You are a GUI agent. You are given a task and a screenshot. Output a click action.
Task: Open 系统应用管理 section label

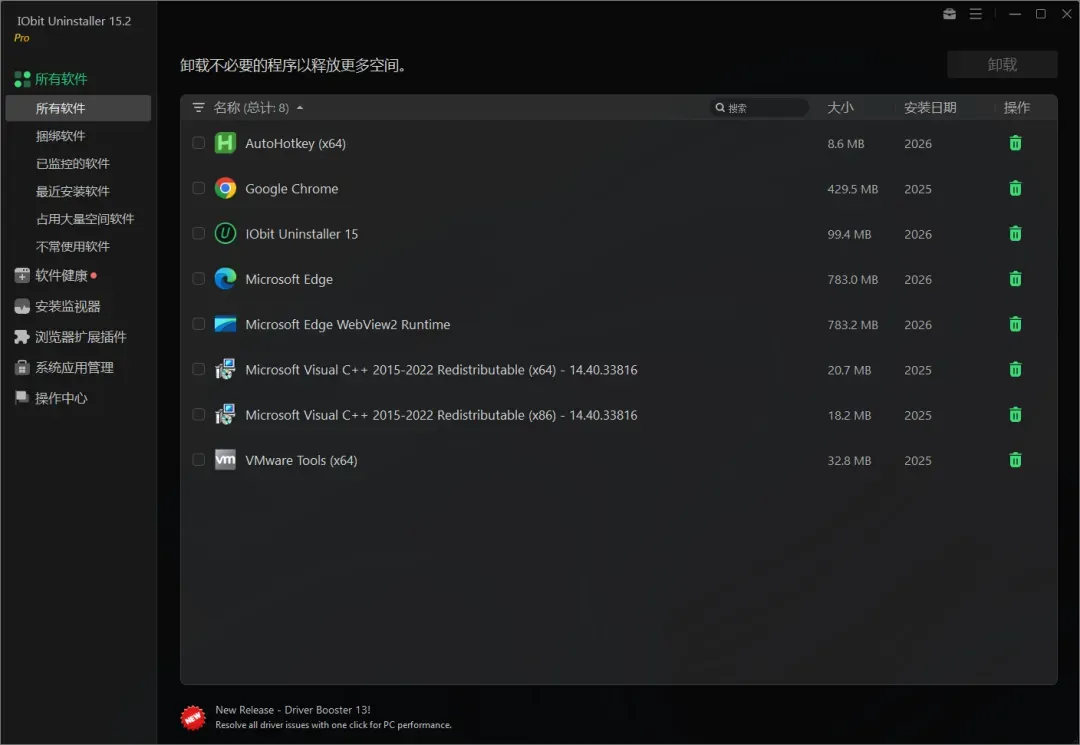(74, 368)
